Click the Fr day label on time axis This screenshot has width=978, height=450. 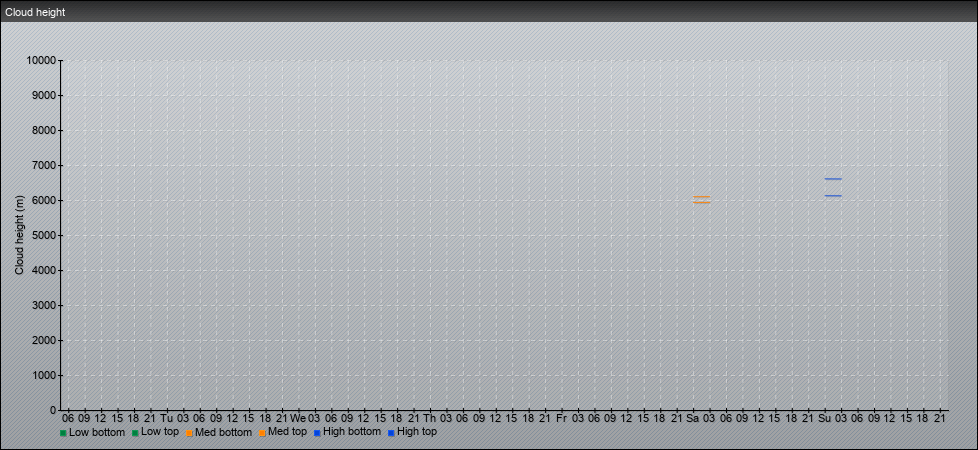pos(561,418)
